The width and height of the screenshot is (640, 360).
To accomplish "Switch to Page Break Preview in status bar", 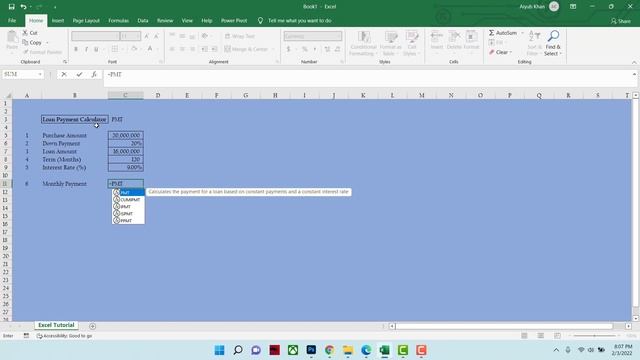I will pos(557,336).
